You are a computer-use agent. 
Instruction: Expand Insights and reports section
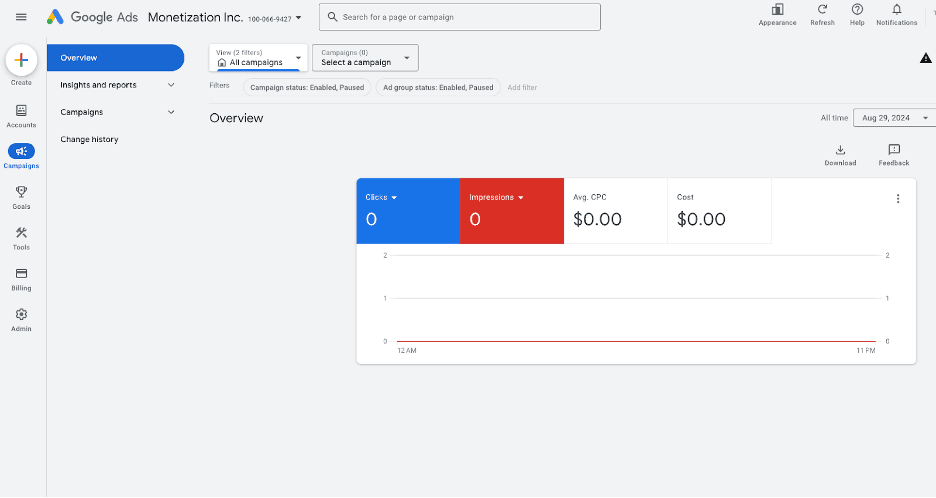pyautogui.click(x=115, y=85)
